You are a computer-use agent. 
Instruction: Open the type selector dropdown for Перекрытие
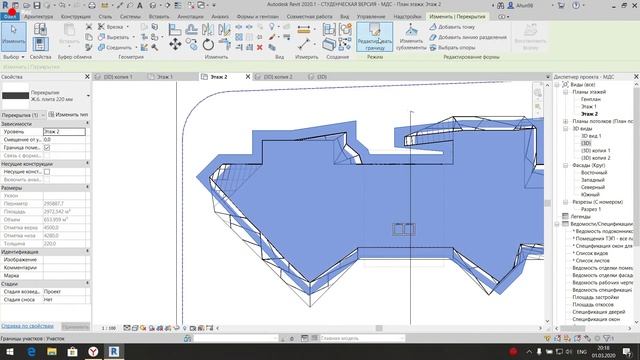pyautogui.click(x=88, y=96)
